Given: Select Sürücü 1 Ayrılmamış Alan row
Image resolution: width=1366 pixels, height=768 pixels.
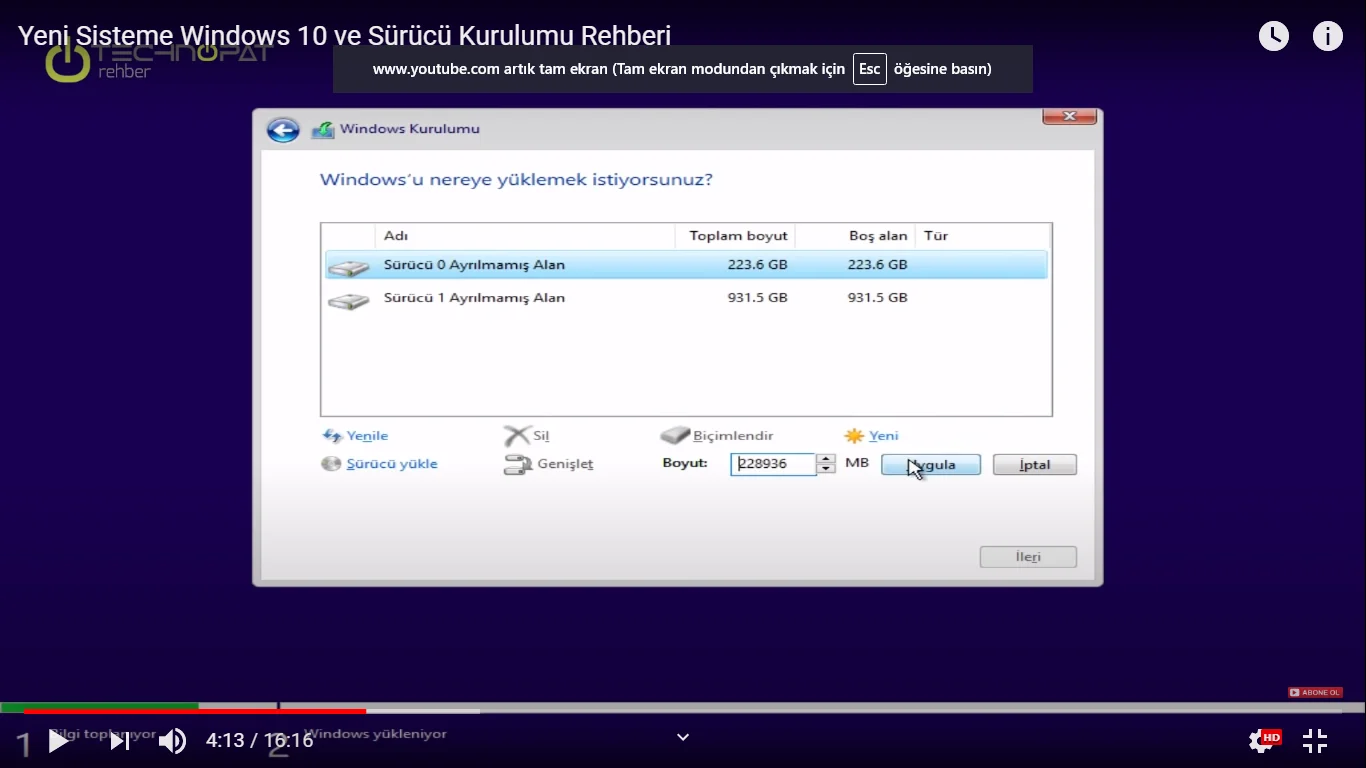Looking at the screenshot, I should point(686,298).
